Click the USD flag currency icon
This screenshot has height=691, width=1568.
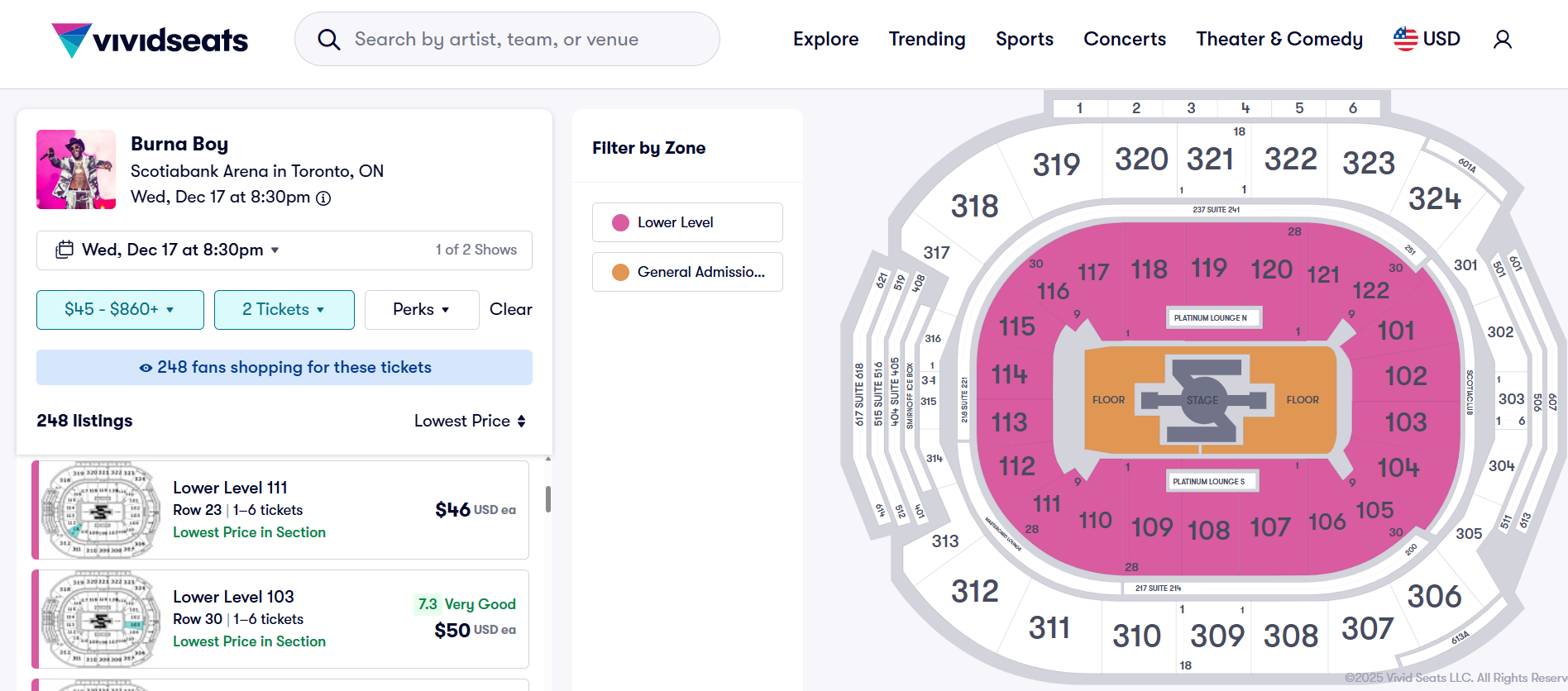pyautogui.click(x=1405, y=39)
